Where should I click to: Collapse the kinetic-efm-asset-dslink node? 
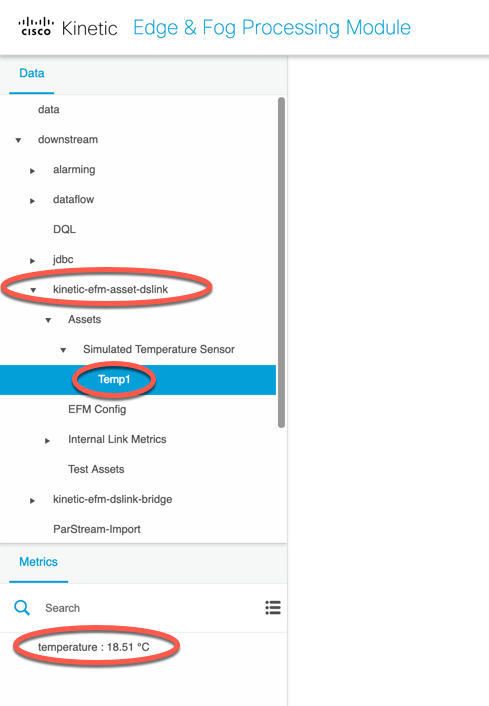pos(33,290)
